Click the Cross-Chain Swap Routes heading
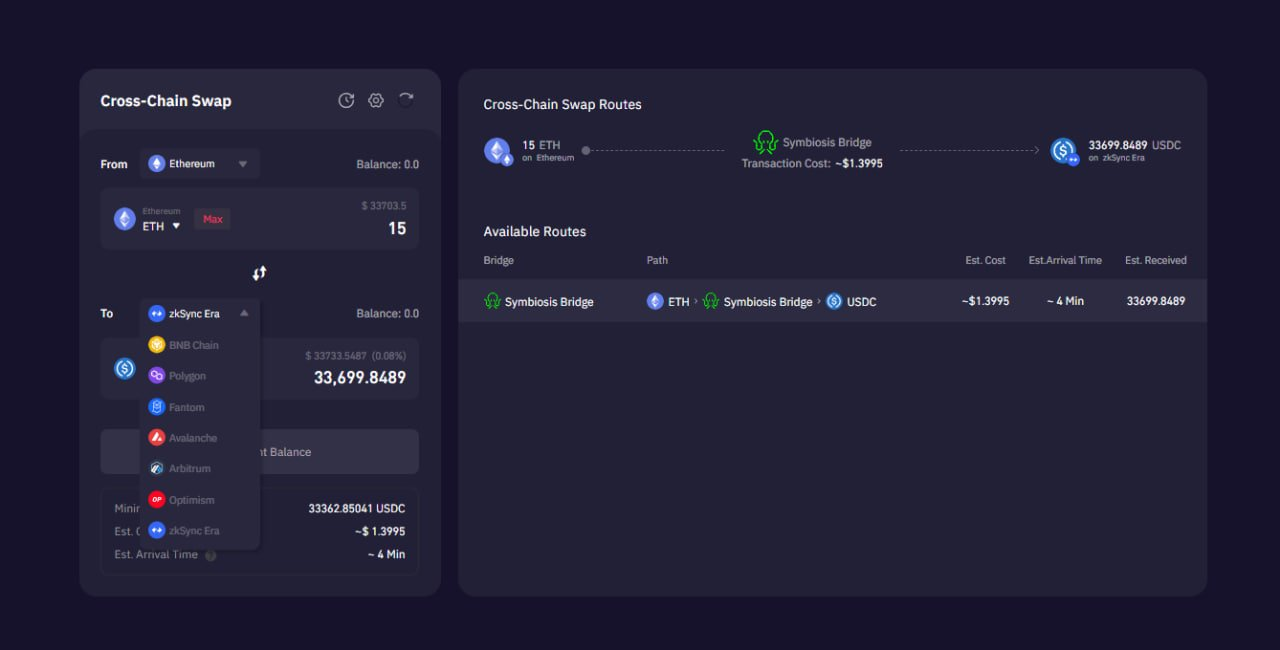Screen dimensions: 1280x650 click(x=563, y=104)
